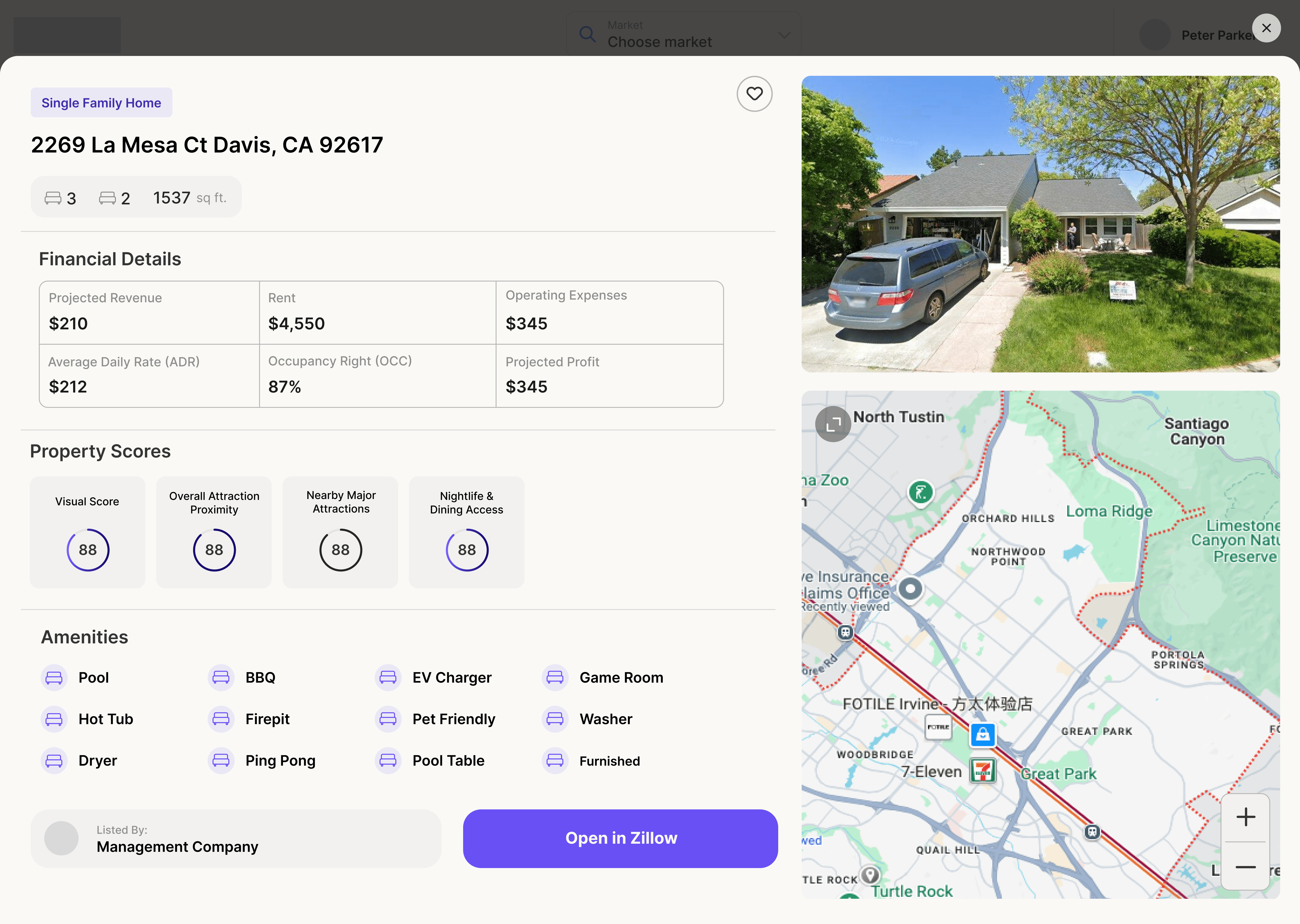Screen dimensions: 1300x924
Task: Click the Pet Friendly amenity icon
Action: (x=388, y=719)
